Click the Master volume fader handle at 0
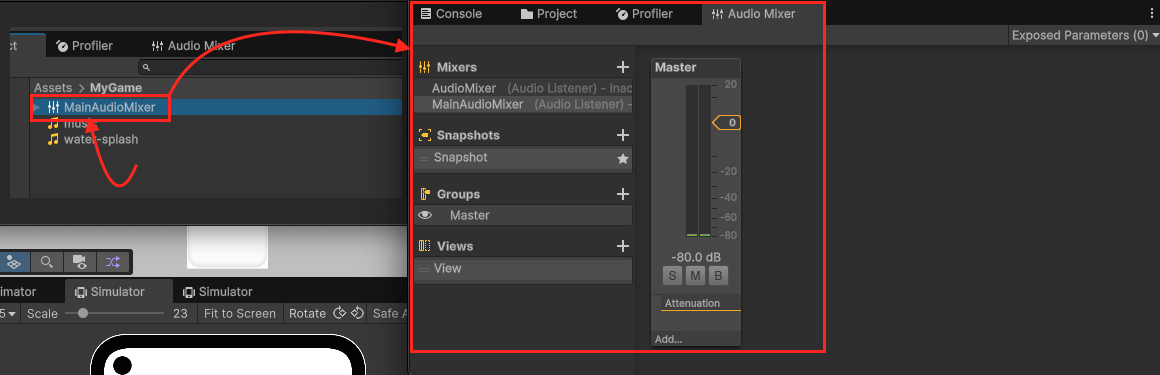This screenshot has width=1160, height=375. tap(727, 123)
